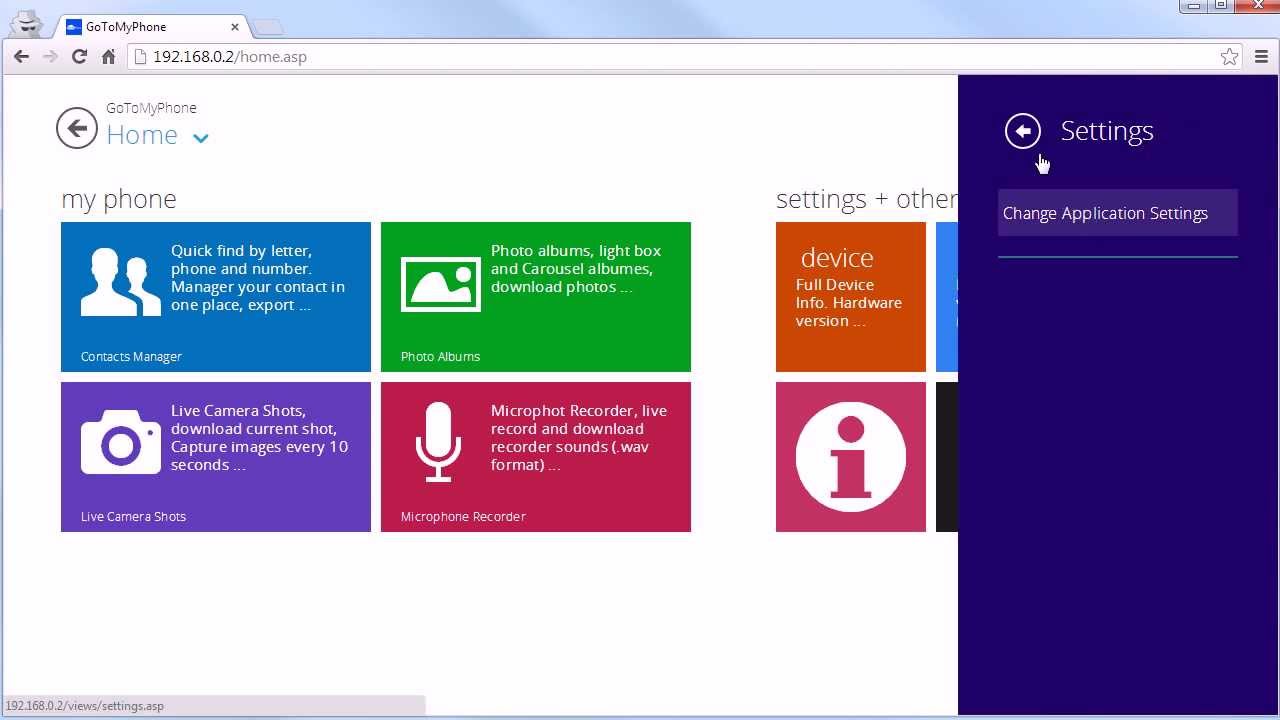Viewport: 1280px width, 720px height.
Task: Click the microphone icon
Action: tap(438, 441)
